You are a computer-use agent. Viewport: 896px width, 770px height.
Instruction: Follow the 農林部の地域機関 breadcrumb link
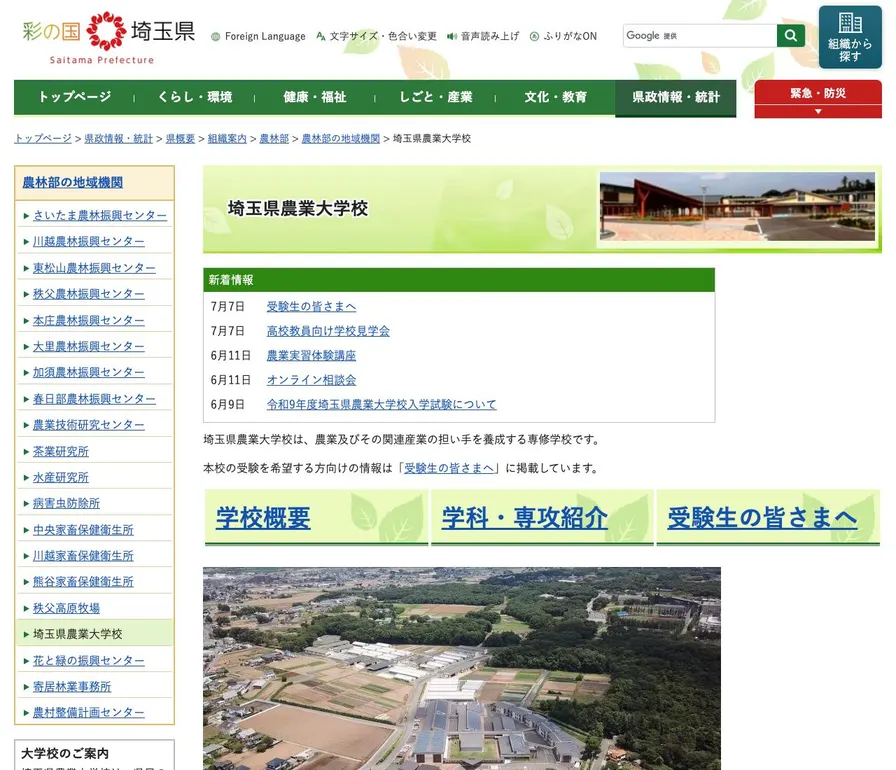[341, 138]
